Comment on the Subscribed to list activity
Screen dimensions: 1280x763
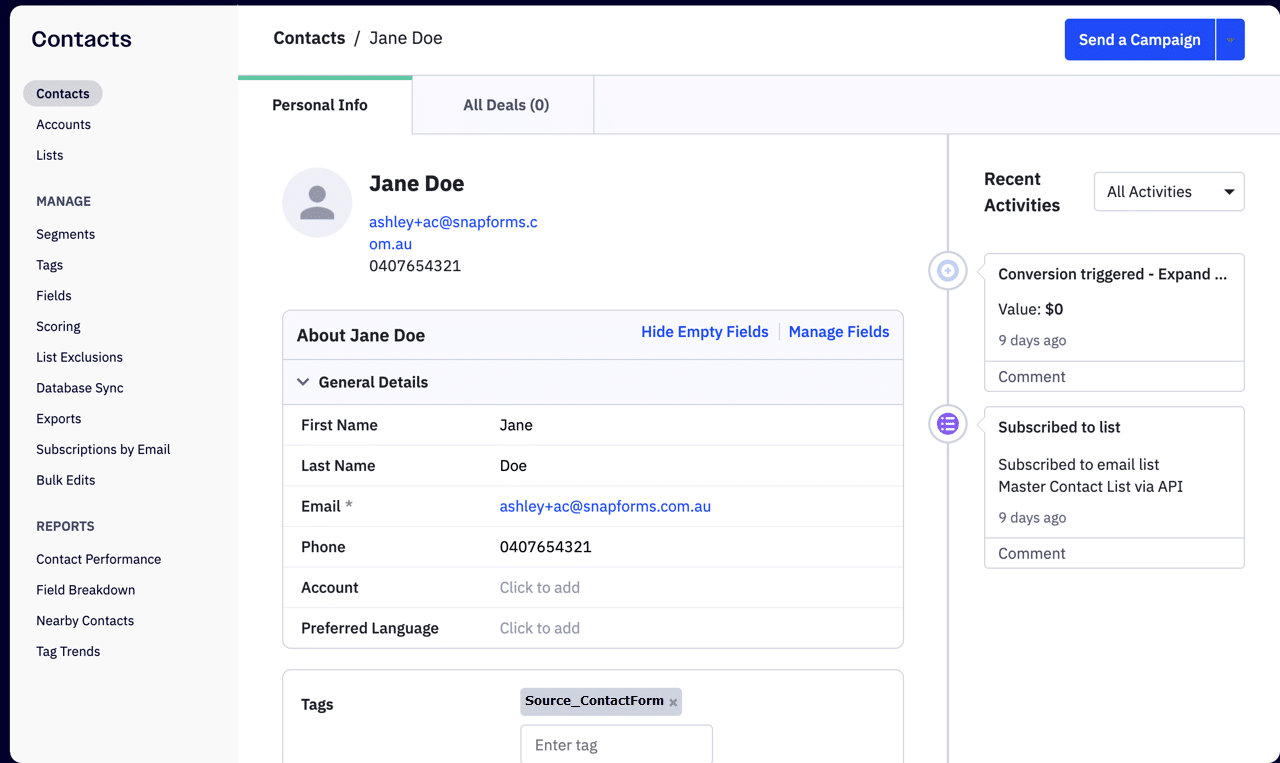(x=1030, y=553)
